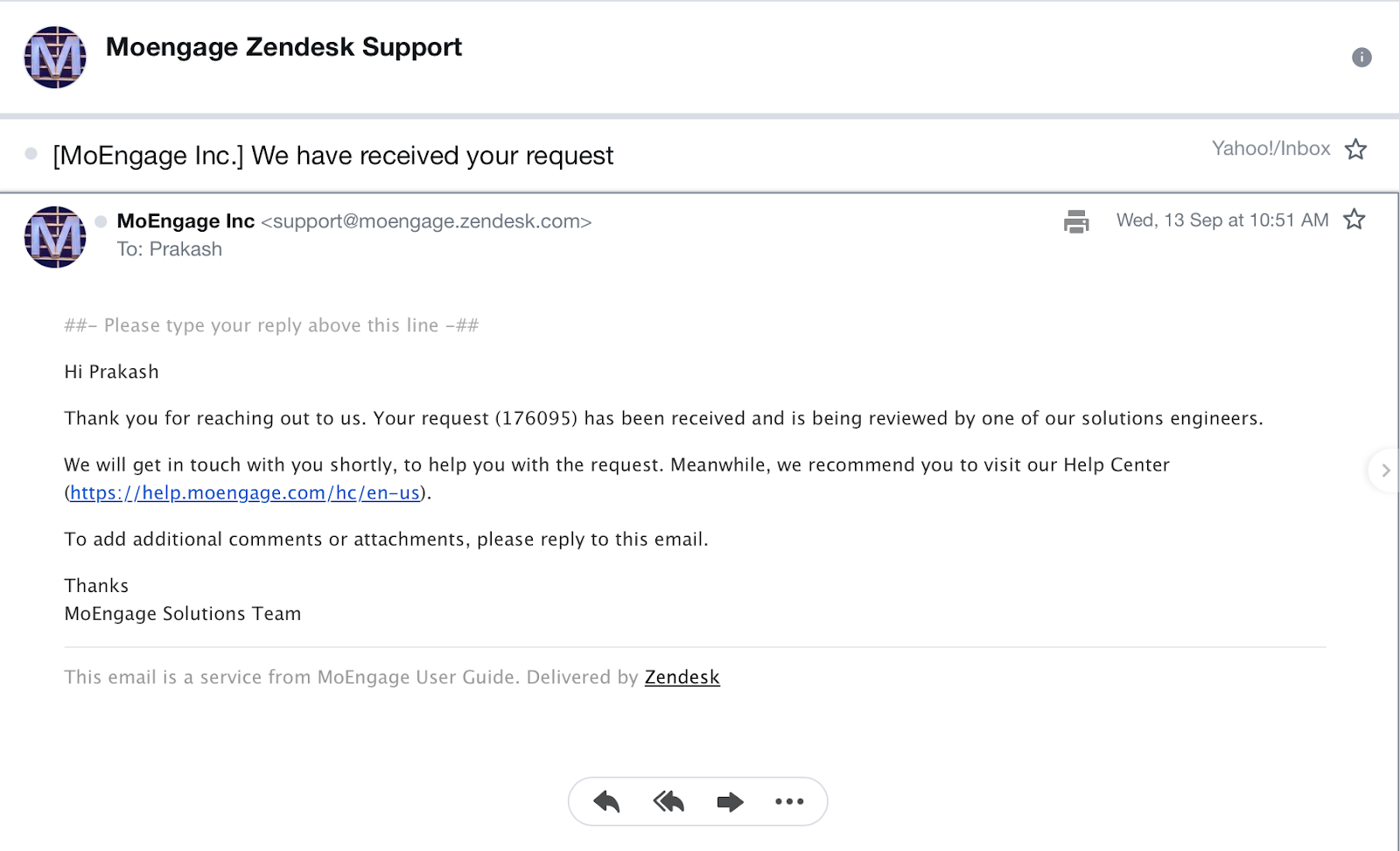Open the help.moengage.com Help Center link
The width and height of the screenshot is (1400, 851).
(x=245, y=493)
